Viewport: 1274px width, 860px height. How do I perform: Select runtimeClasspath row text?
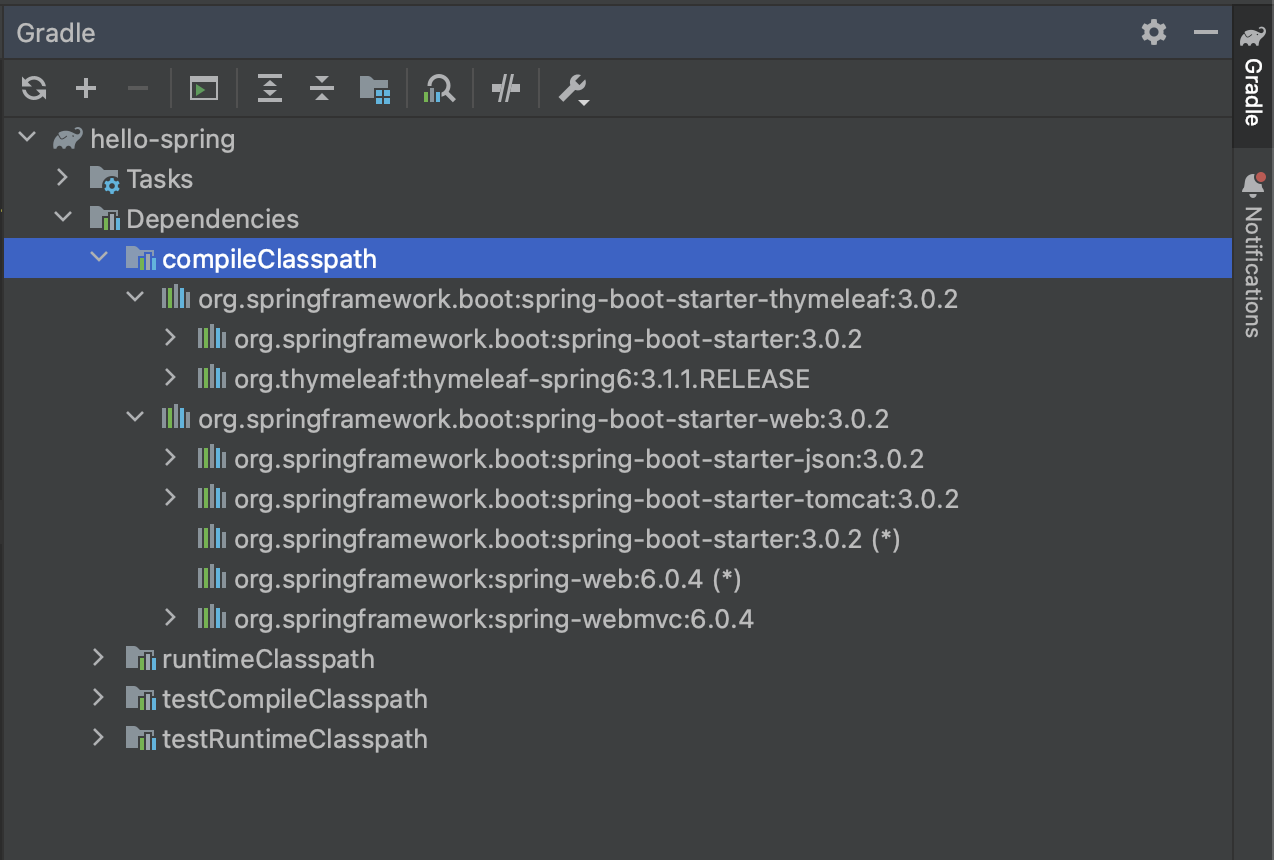269,659
